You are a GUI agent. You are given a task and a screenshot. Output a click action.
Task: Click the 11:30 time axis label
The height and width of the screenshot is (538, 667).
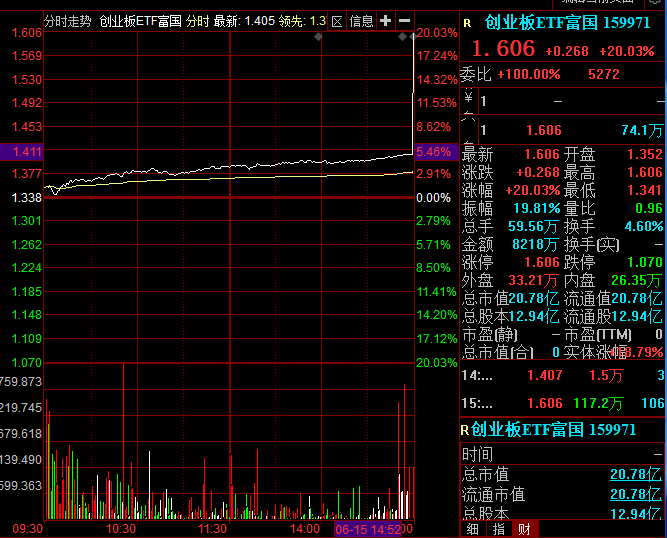click(x=213, y=529)
